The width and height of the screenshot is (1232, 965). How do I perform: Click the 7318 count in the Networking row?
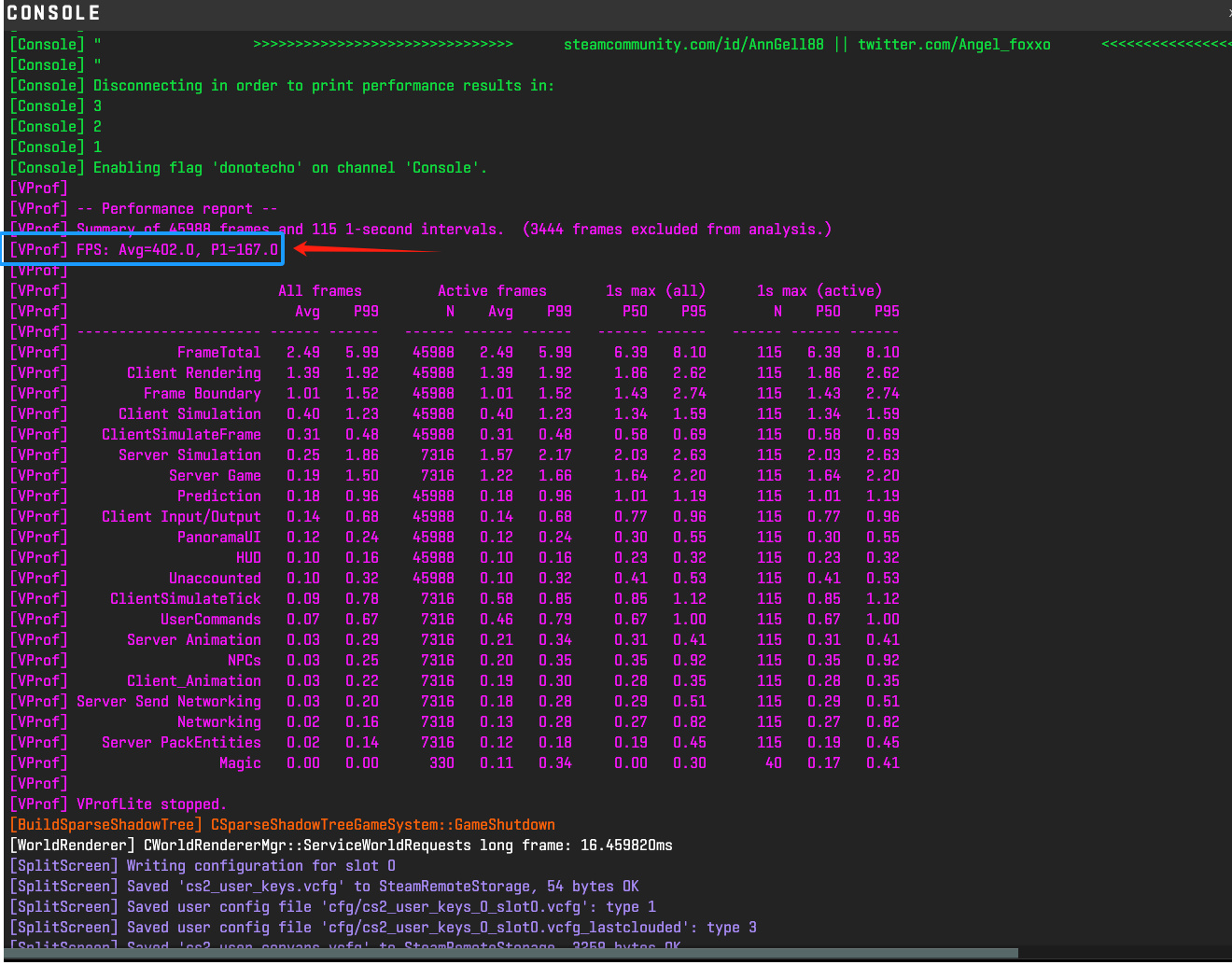438,722
